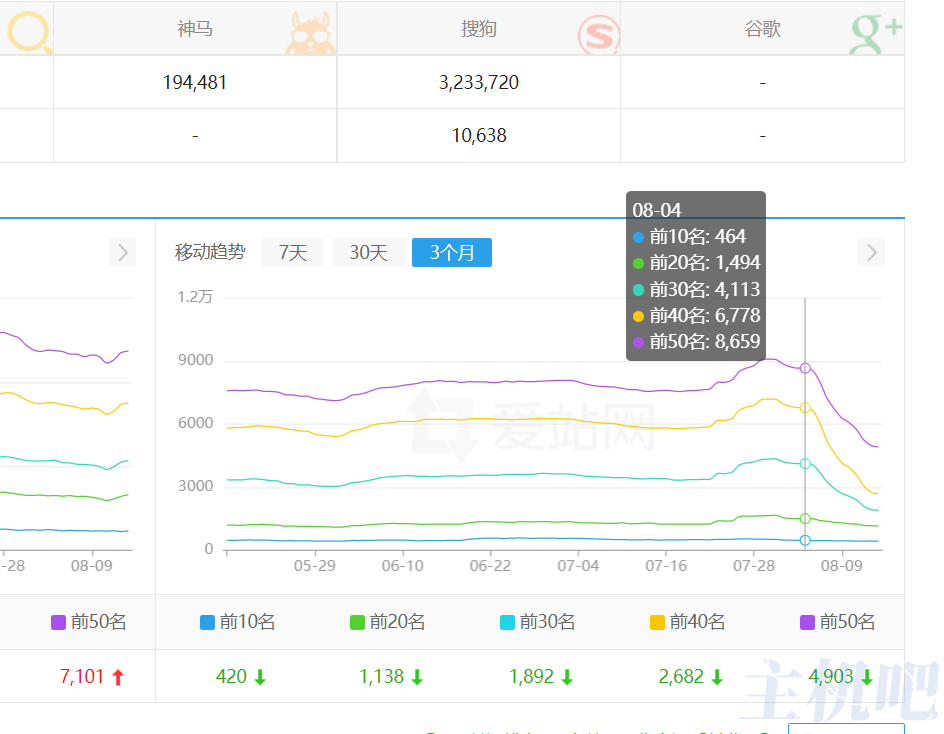Toggle 前30名 legend in mobile trend chart
Screen dimensions: 944x734
click(x=537, y=621)
